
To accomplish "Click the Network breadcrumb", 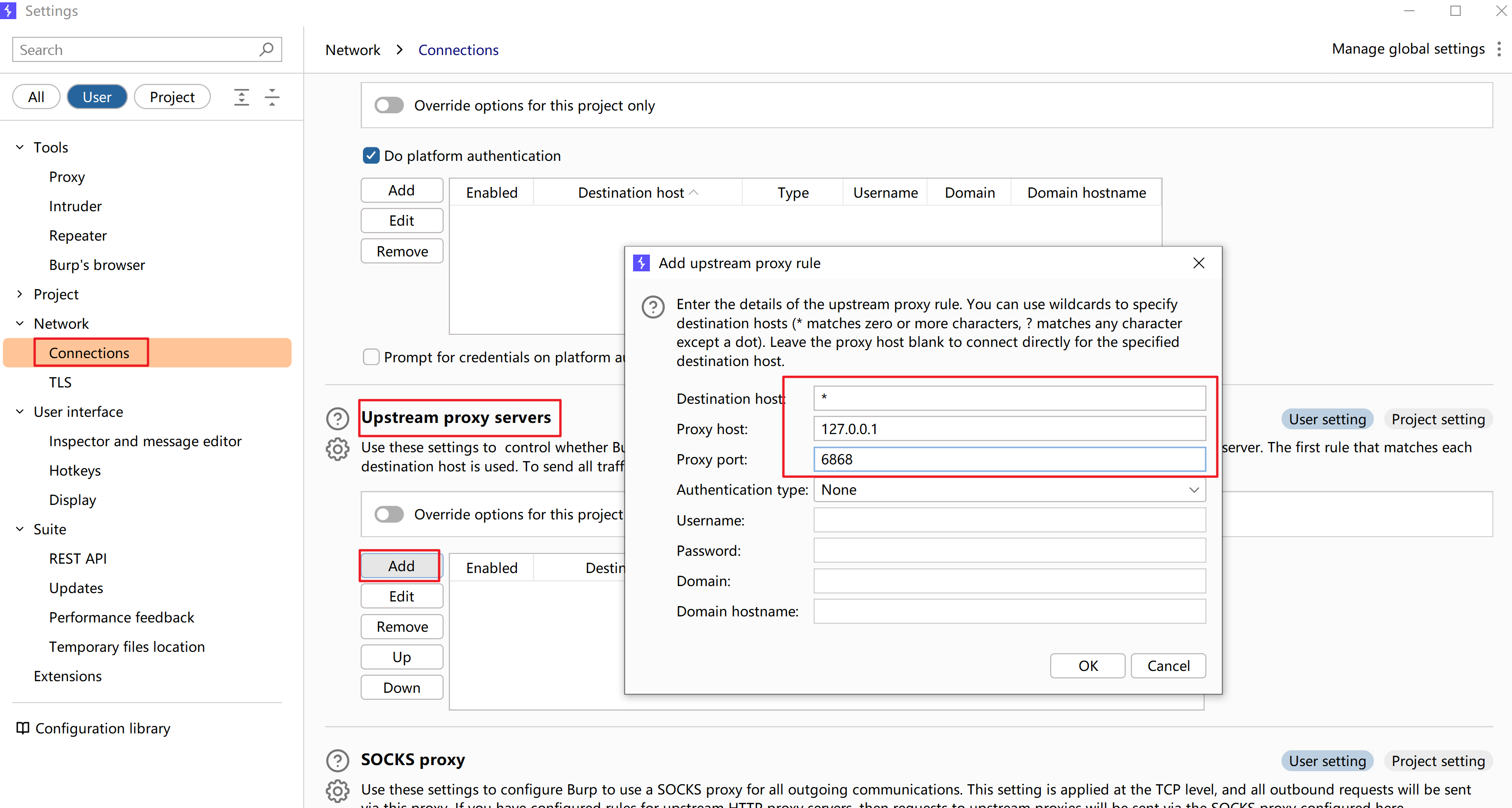I will click(x=353, y=50).
